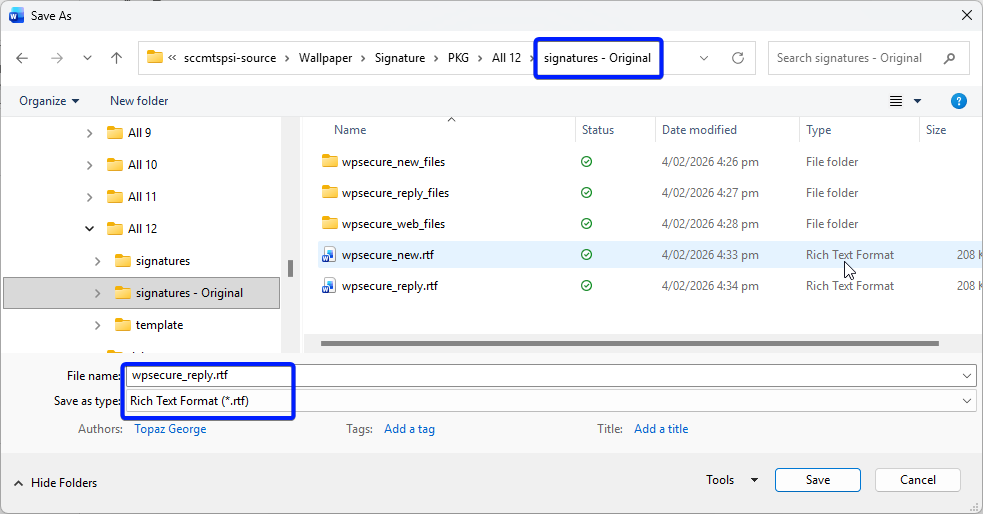
Task: Open the Save as type dropdown
Action: click(x=966, y=400)
